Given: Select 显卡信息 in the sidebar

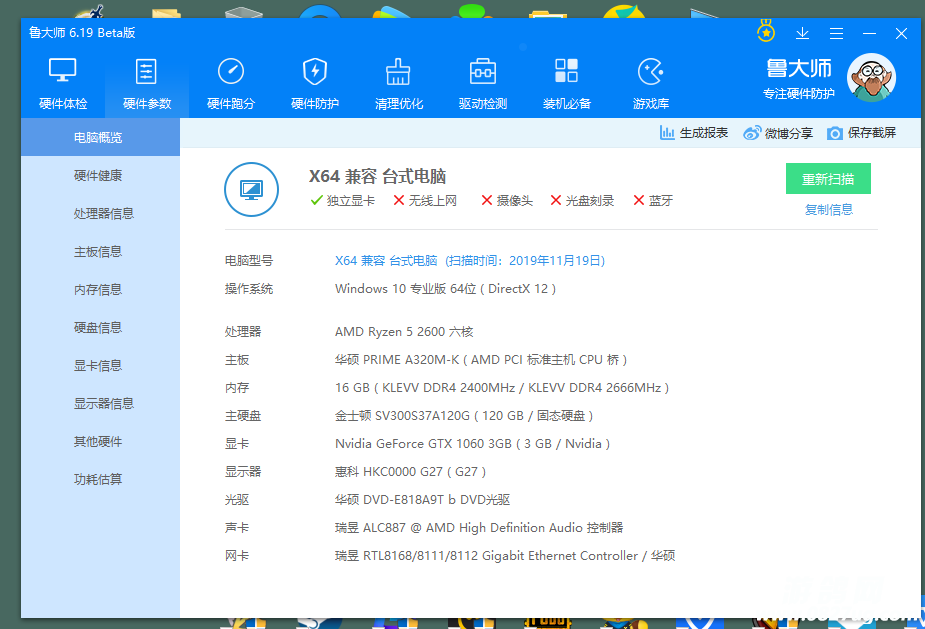Looking at the screenshot, I should (x=98, y=366).
